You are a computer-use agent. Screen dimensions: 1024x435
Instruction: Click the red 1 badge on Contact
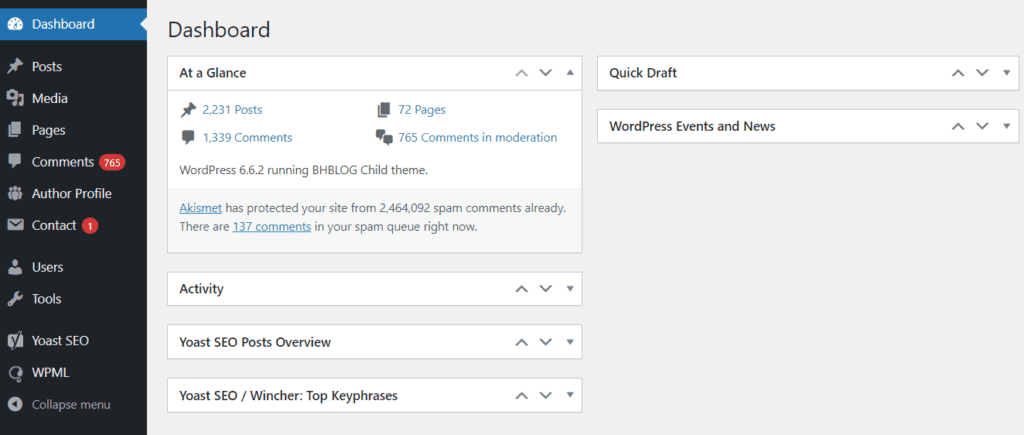pyautogui.click(x=90, y=226)
